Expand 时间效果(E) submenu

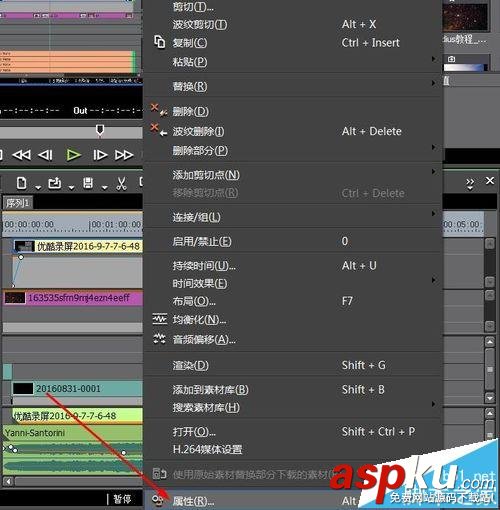(293, 283)
